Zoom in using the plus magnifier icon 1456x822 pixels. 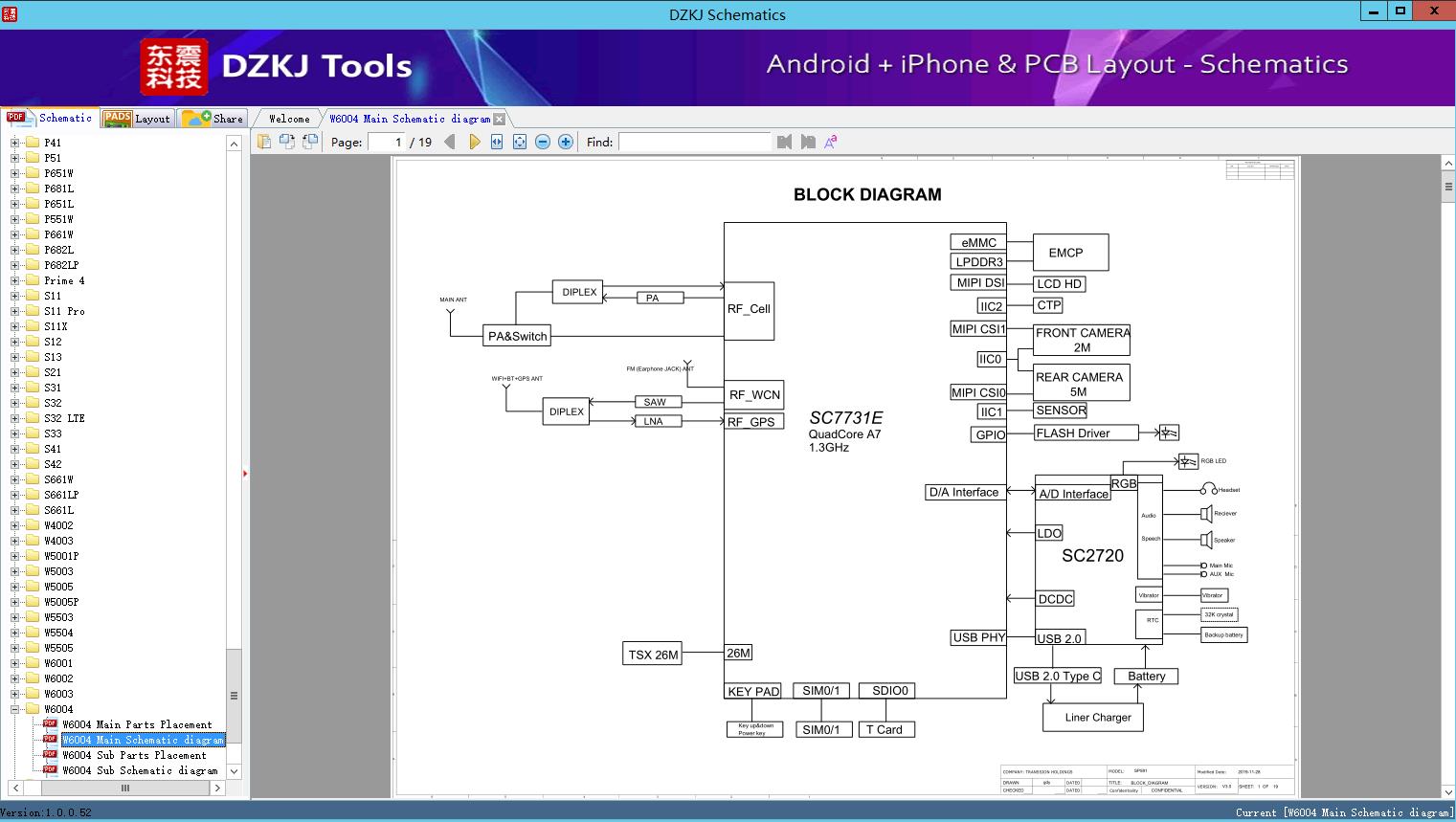click(565, 141)
